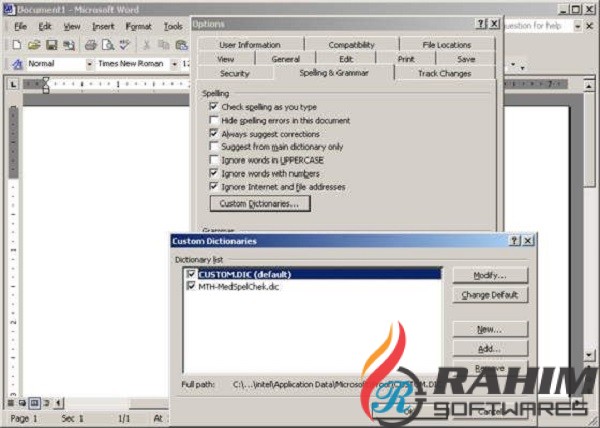
Task: Uncheck Ignore Internet and file addresses
Action: (214, 187)
